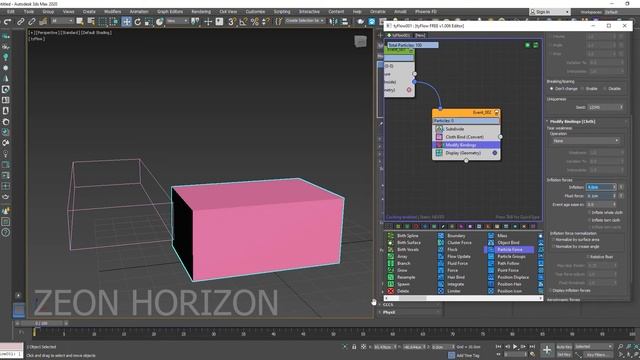The height and width of the screenshot is (360, 640).
Task: Select Cloth Bind (Convert) operator in Event_002
Action: 466,137
